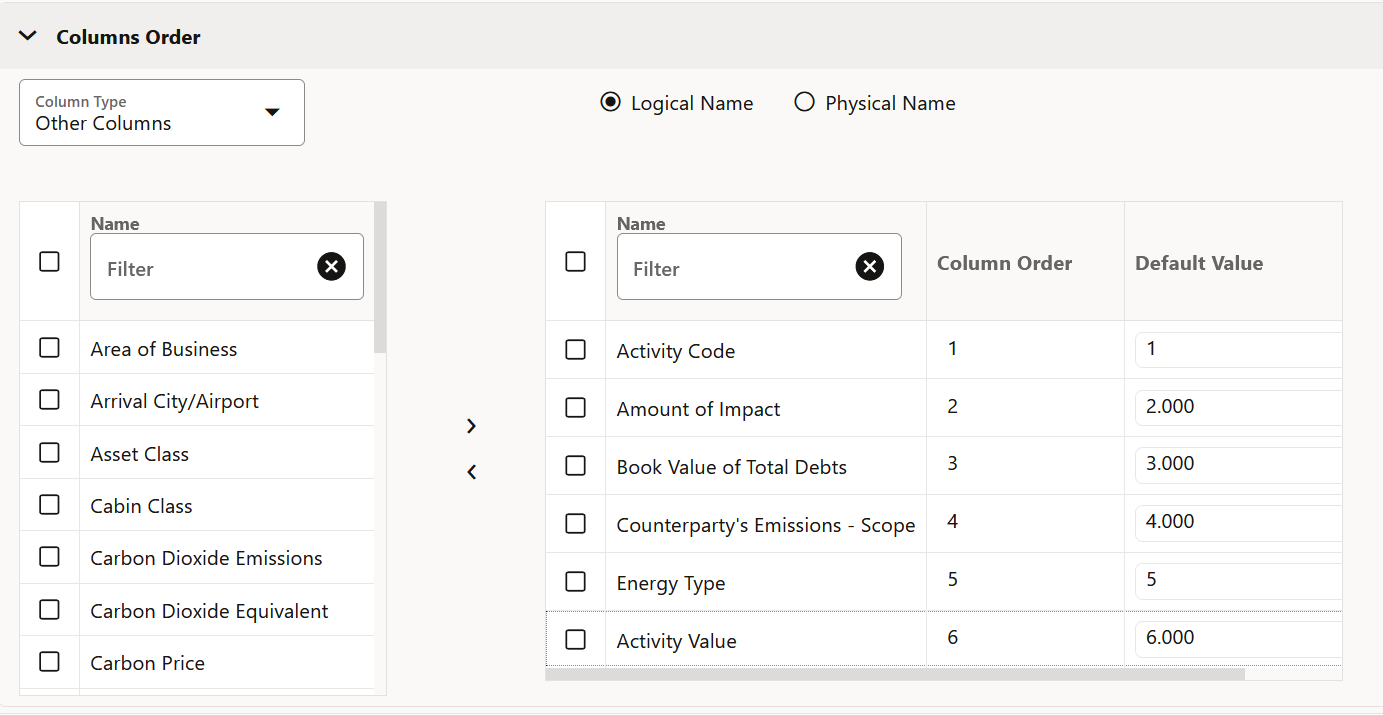This screenshot has height=715, width=1383.
Task: Check the Area of Business checkbox
Action: tap(49, 348)
